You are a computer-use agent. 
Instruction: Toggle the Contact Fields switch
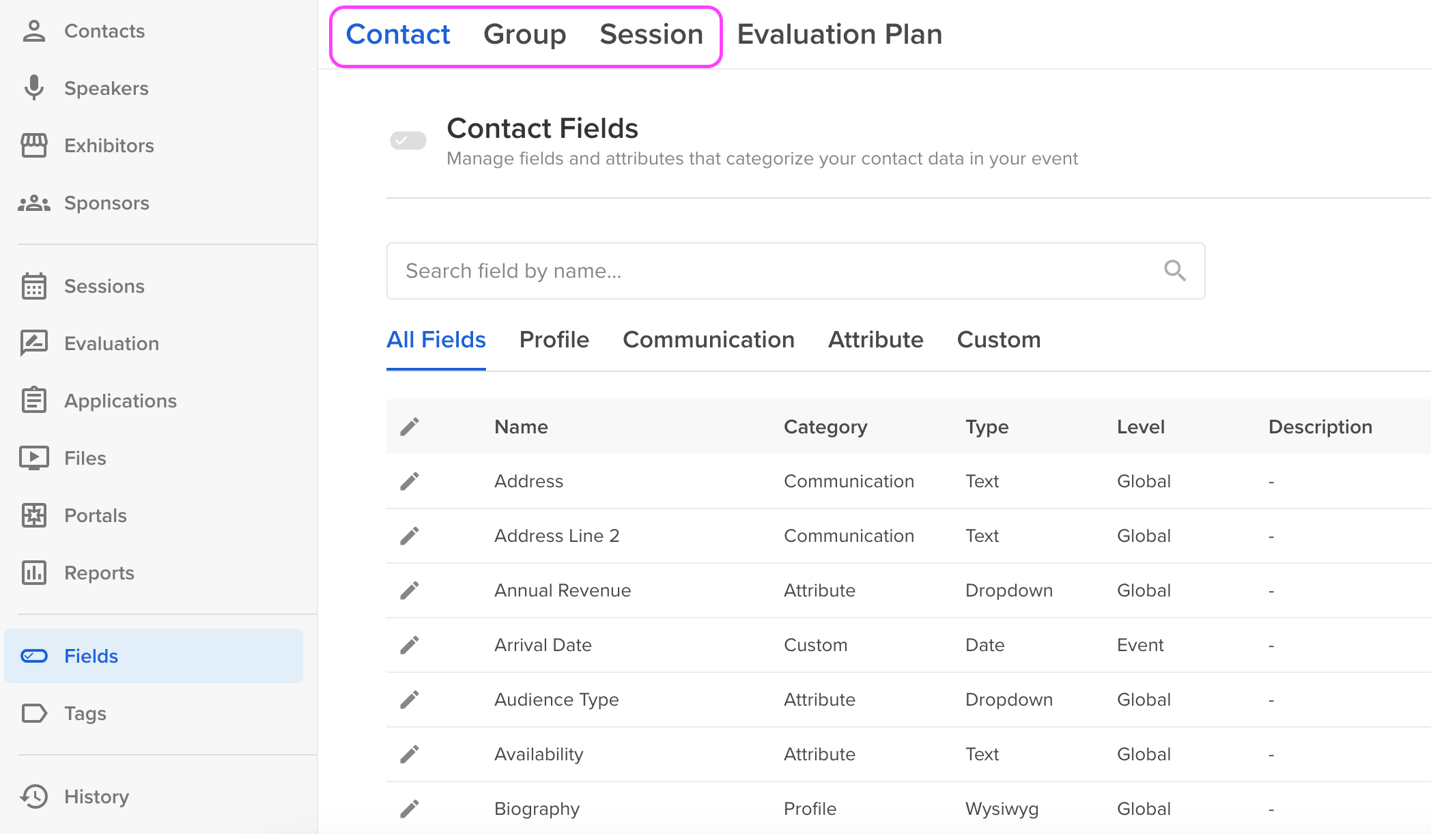pos(408,141)
